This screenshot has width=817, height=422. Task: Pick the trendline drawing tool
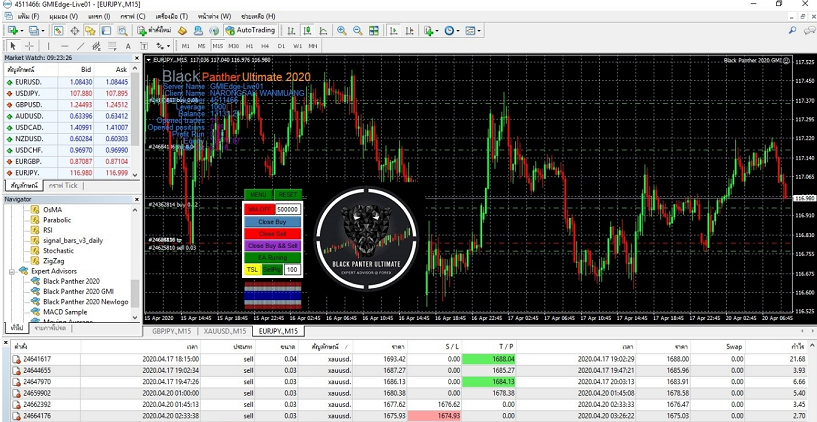82,46
